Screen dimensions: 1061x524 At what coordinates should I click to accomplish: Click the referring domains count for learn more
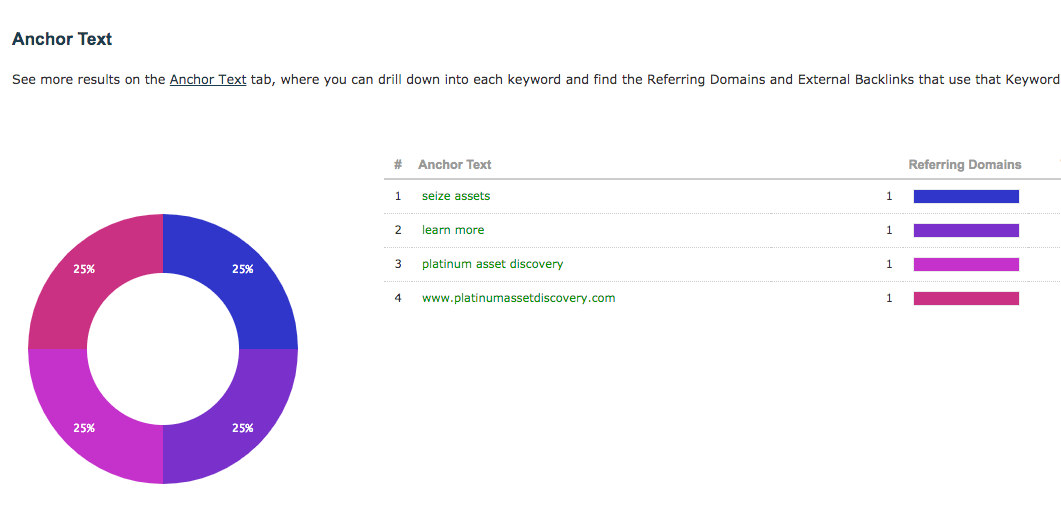tap(889, 230)
